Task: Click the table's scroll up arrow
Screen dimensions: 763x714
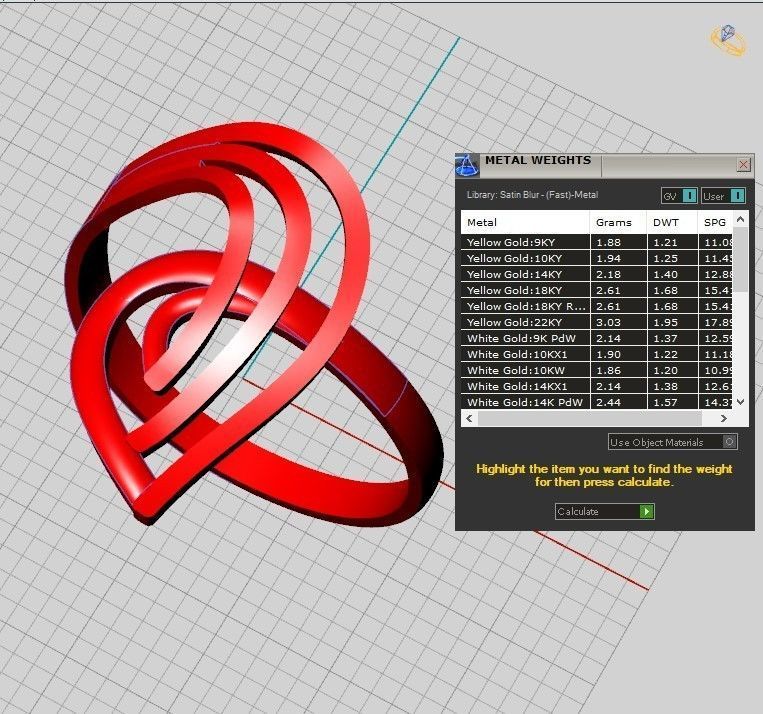Action: [x=740, y=220]
